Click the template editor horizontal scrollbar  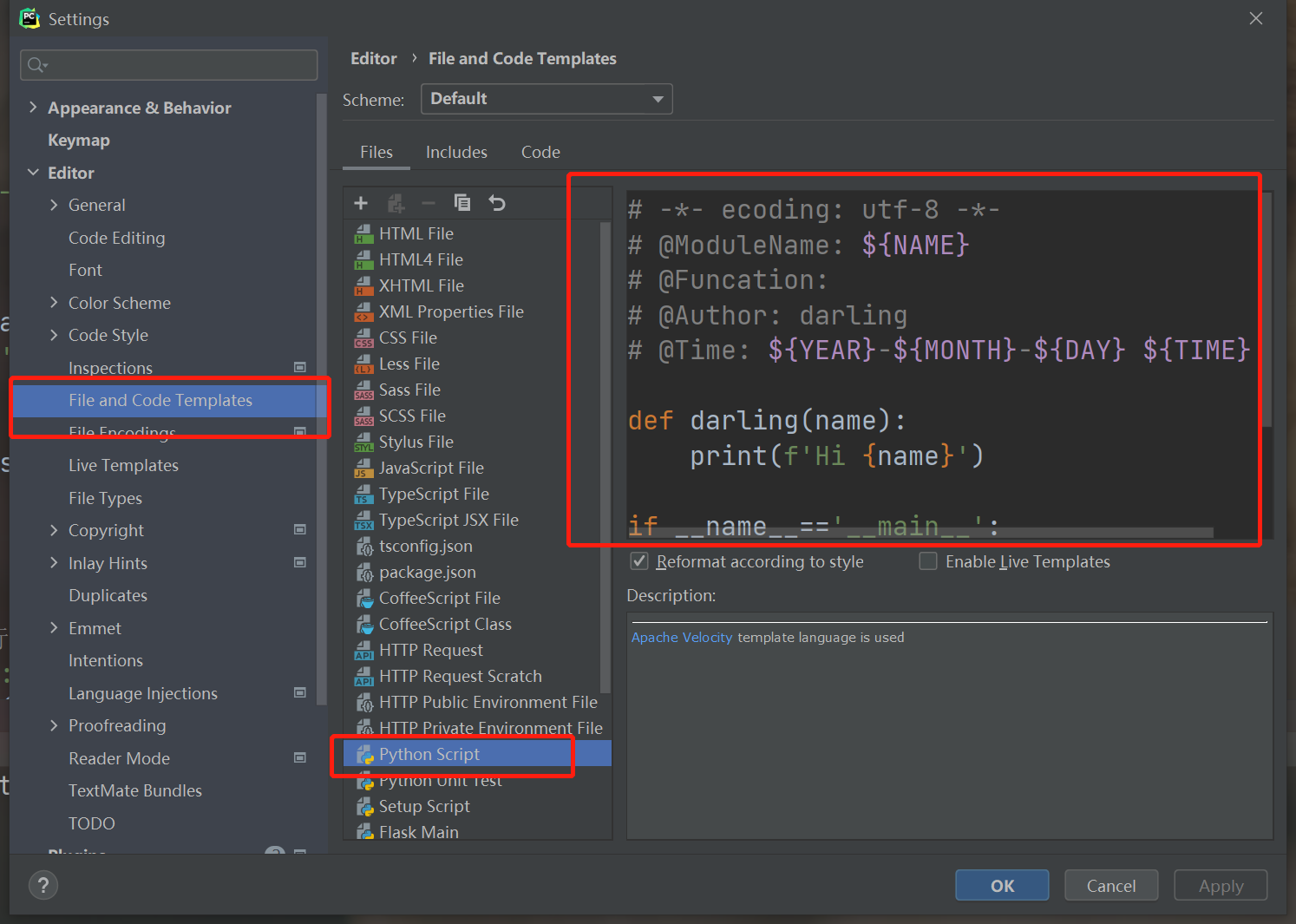pyautogui.click(x=920, y=533)
